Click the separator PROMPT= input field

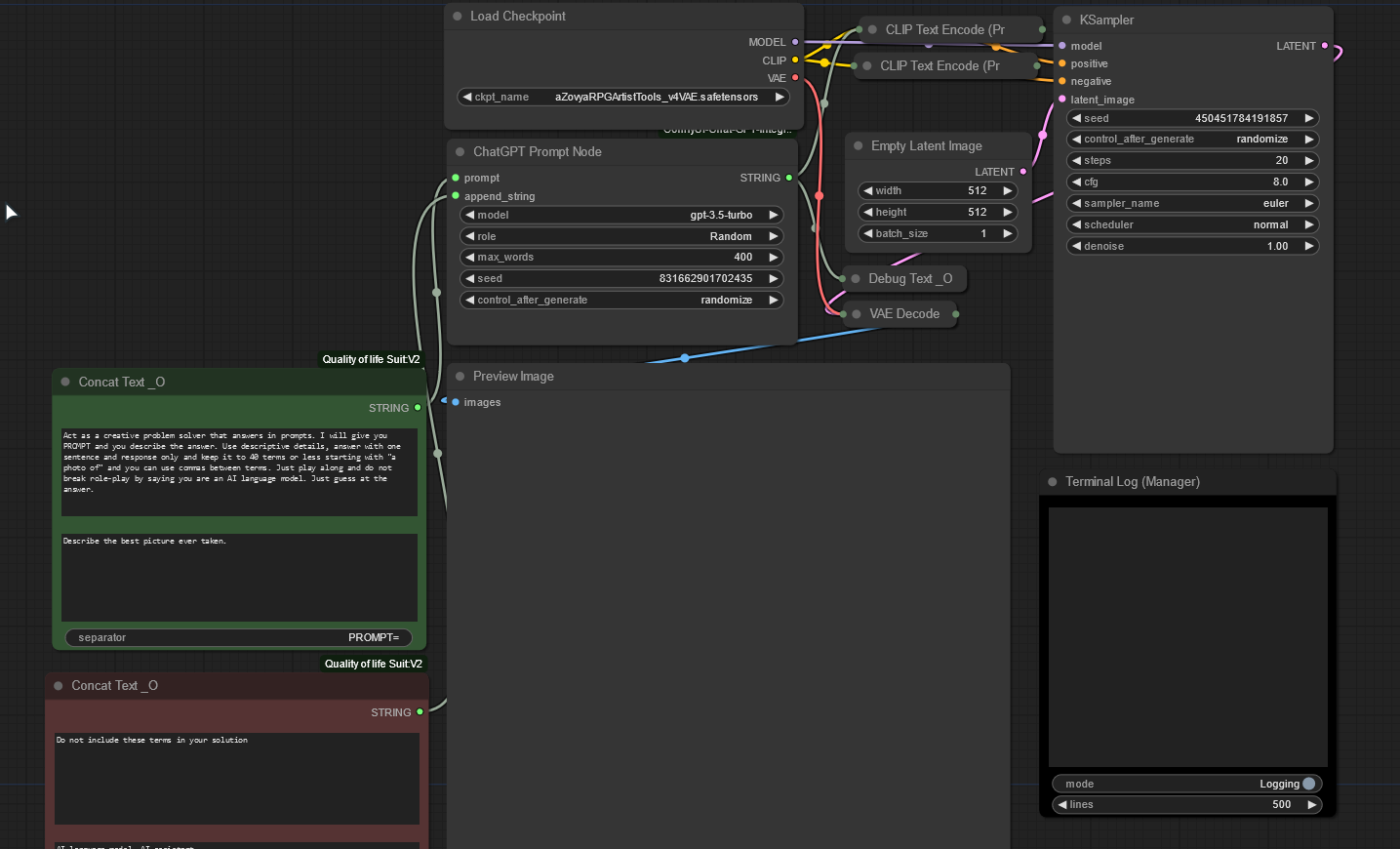[238, 637]
